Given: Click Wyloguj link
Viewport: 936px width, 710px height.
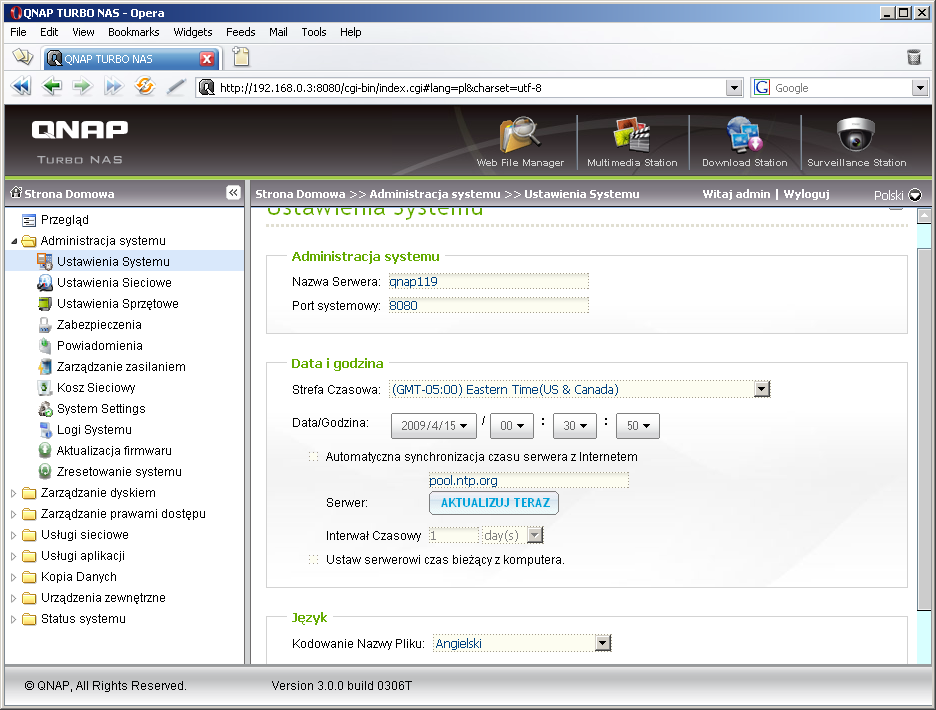Looking at the screenshot, I should point(806,194).
